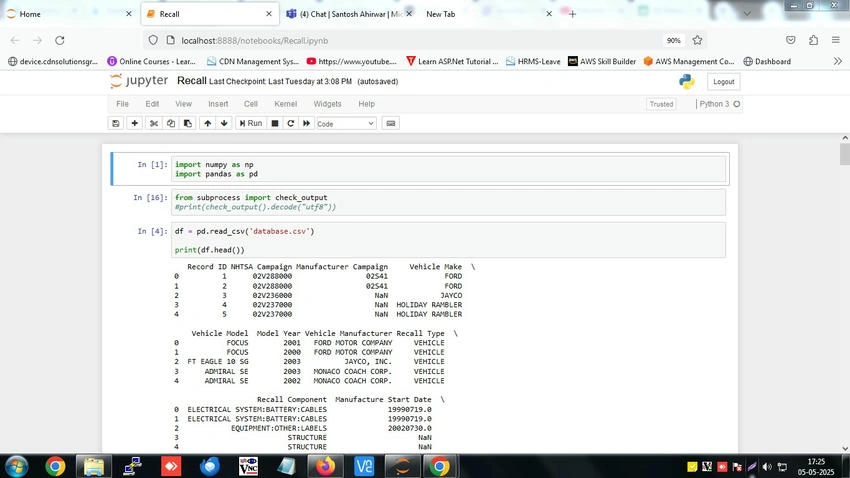Click the subprocess import code cell
This screenshot has width=850, height=478.
(448, 202)
